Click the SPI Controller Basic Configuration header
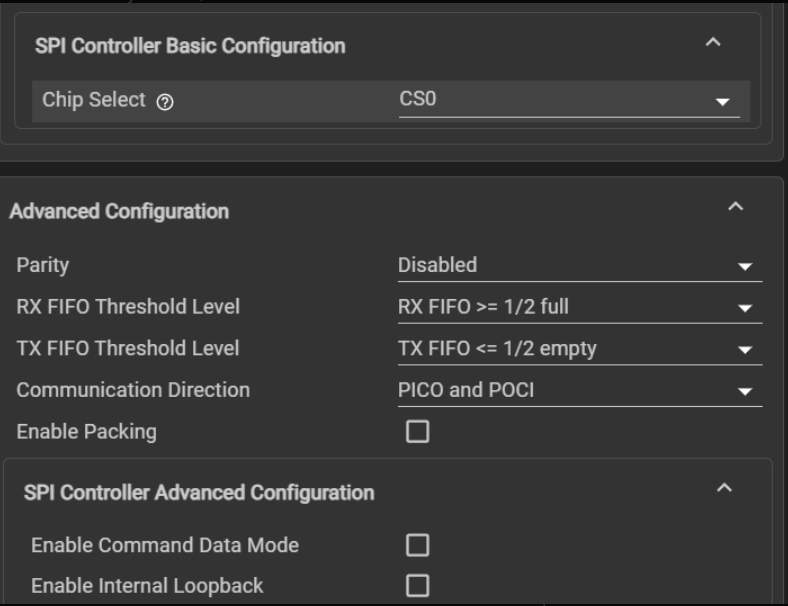Image resolution: width=788 pixels, height=606 pixels. click(x=190, y=46)
